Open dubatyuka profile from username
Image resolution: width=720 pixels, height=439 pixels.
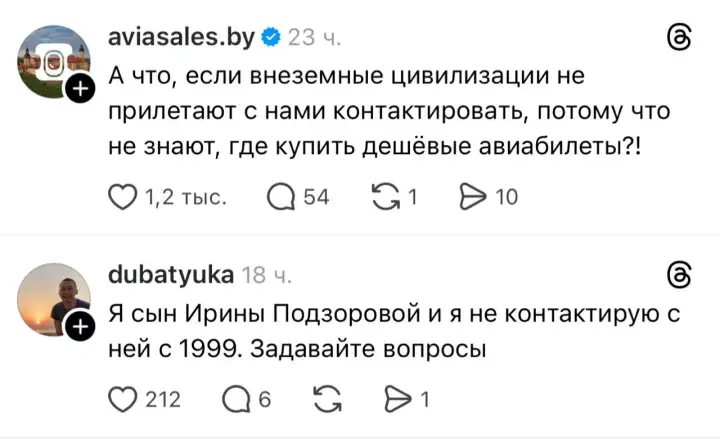point(169,274)
